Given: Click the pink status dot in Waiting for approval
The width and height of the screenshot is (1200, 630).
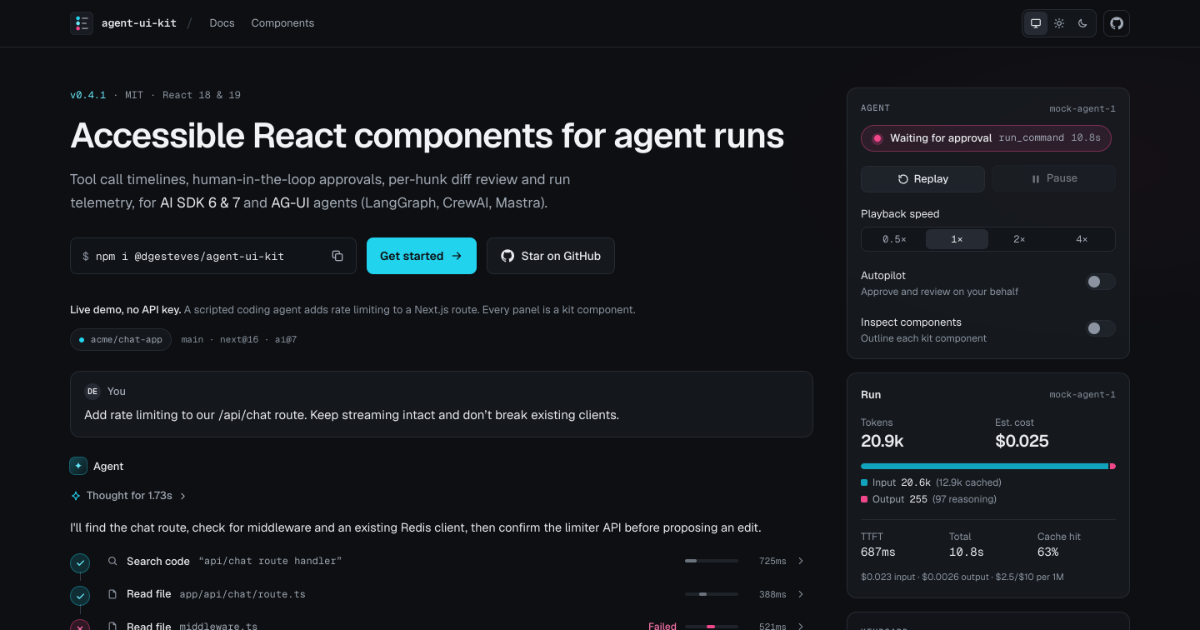Looking at the screenshot, I should click(x=877, y=138).
